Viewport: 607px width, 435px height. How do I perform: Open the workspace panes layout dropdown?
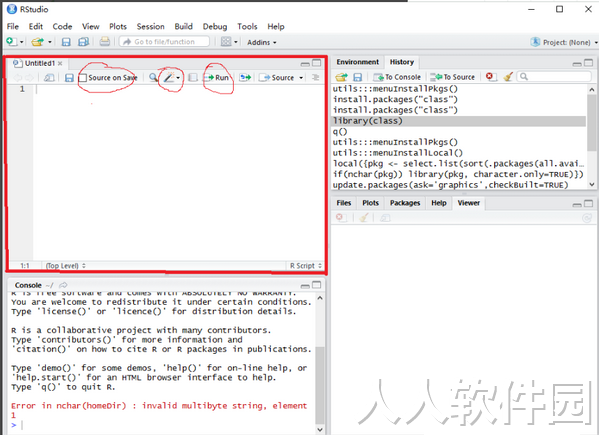click(229, 41)
